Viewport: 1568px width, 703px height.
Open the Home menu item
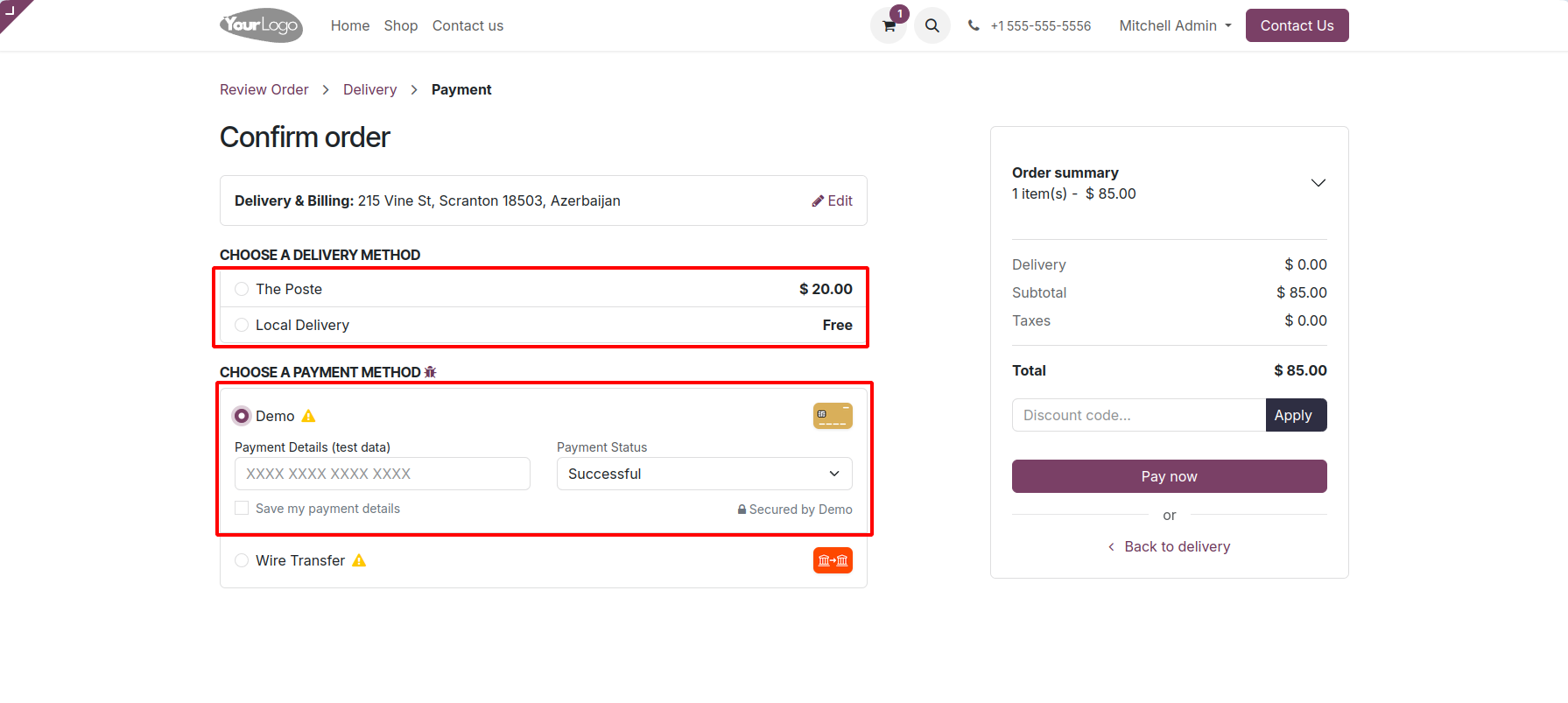(350, 26)
